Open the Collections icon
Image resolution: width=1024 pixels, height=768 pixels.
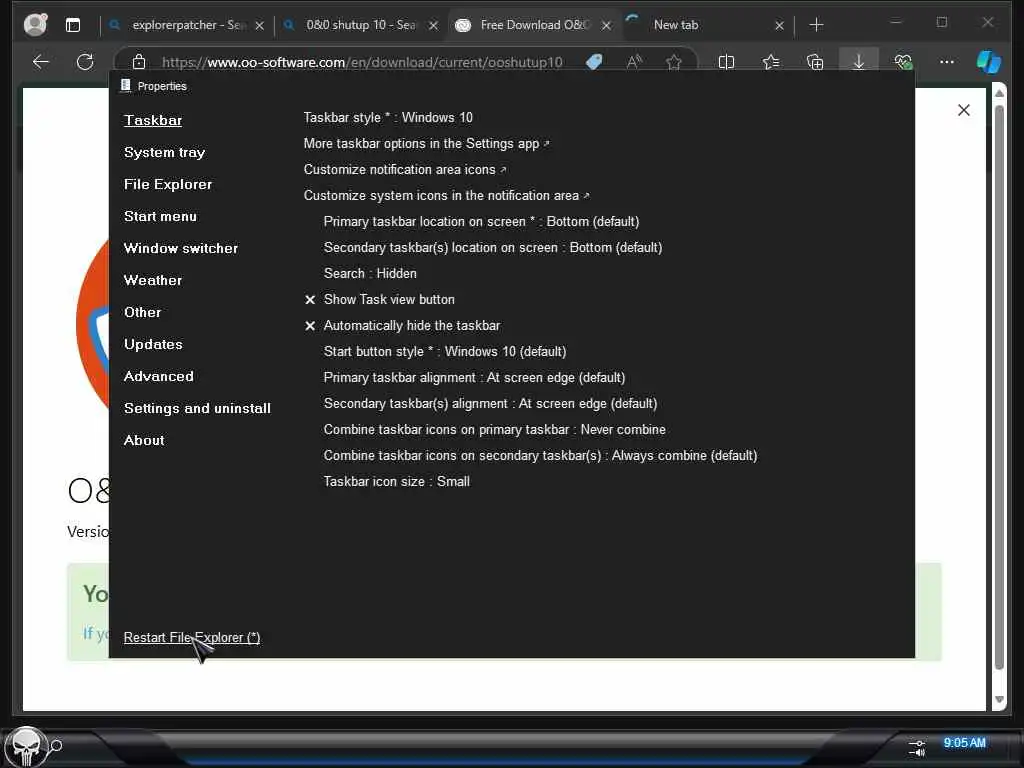[814, 62]
